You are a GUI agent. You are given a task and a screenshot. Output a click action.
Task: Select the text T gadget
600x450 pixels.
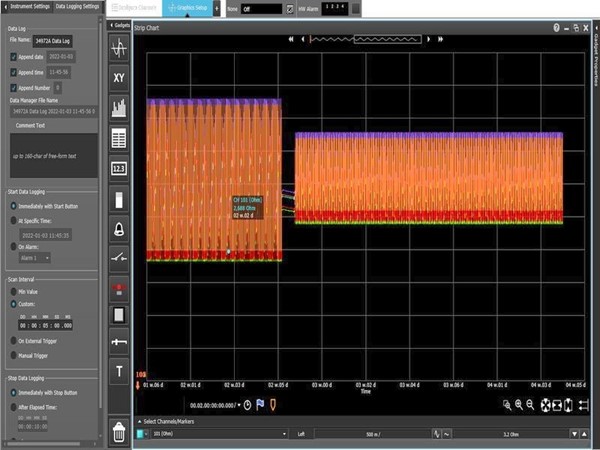[x=119, y=372]
